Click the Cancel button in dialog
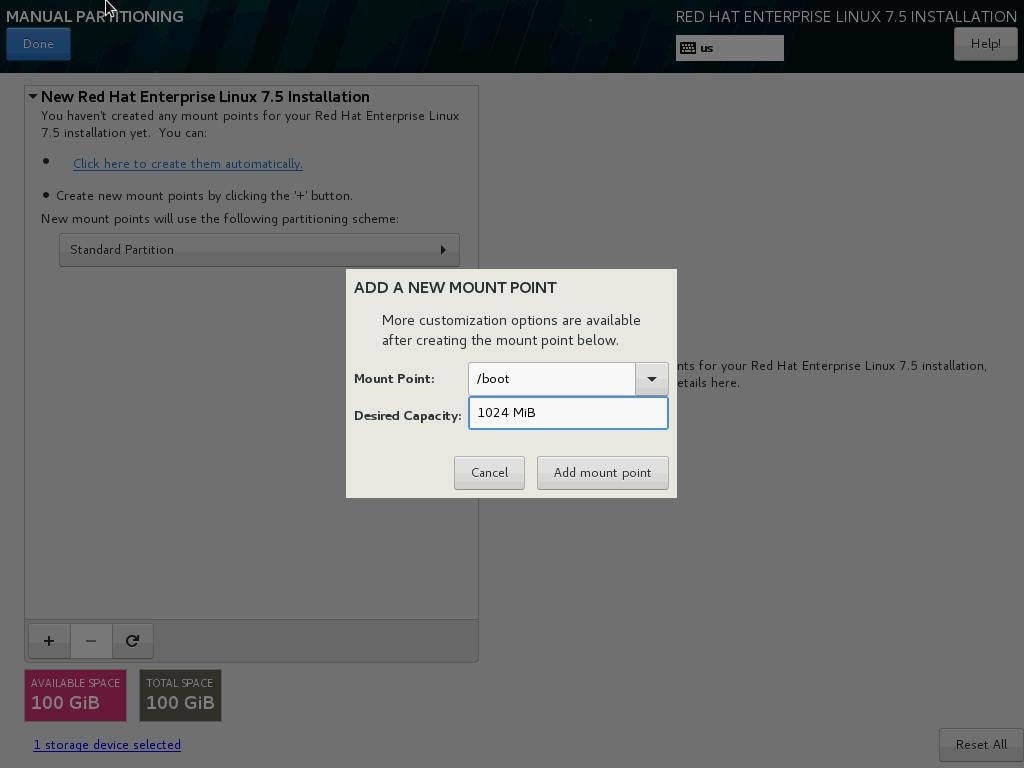This screenshot has width=1024, height=768. (x=489, y=473)
